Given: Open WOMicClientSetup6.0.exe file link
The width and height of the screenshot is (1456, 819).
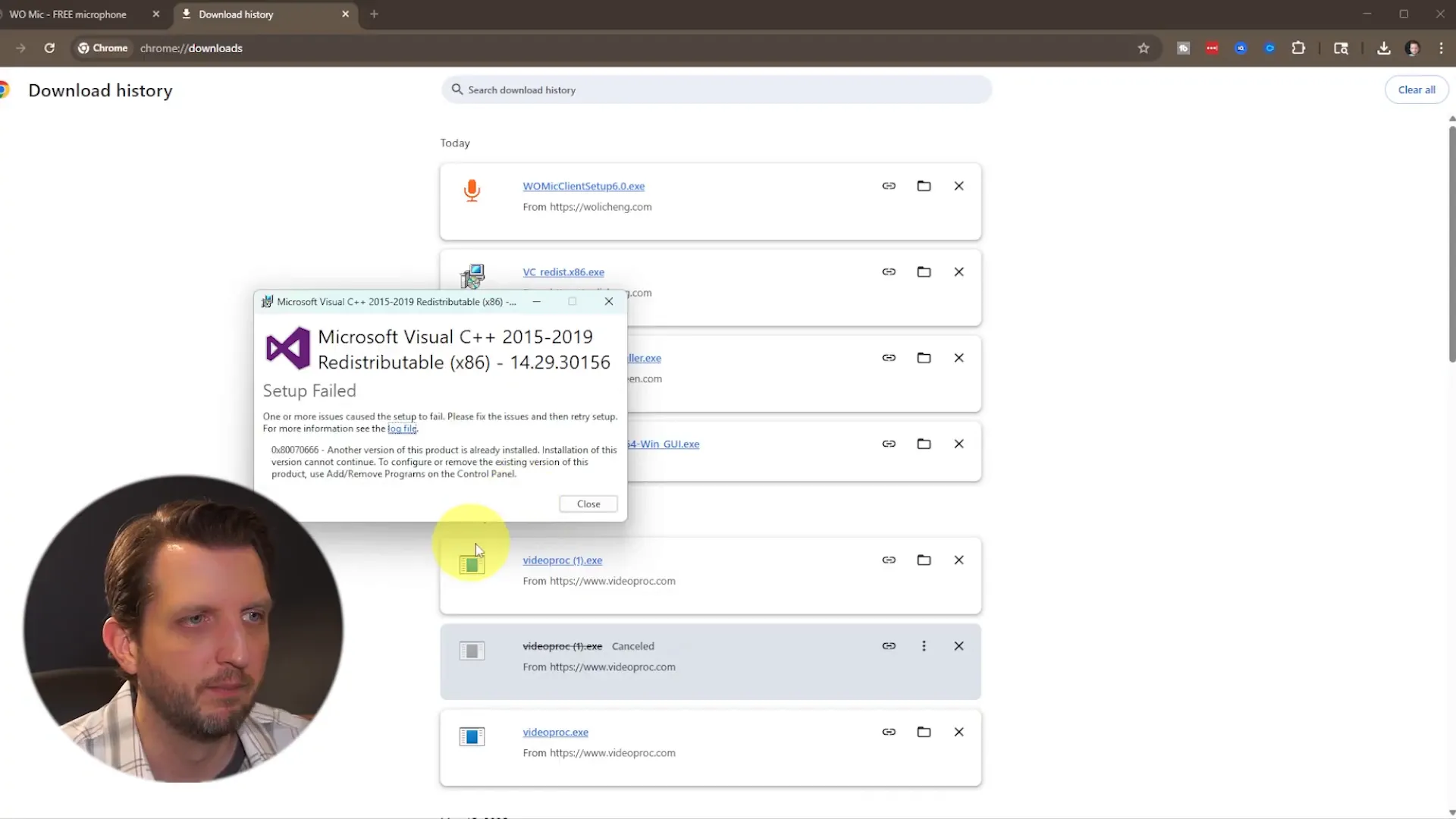Looking at the screenshot, I should 583,186.
